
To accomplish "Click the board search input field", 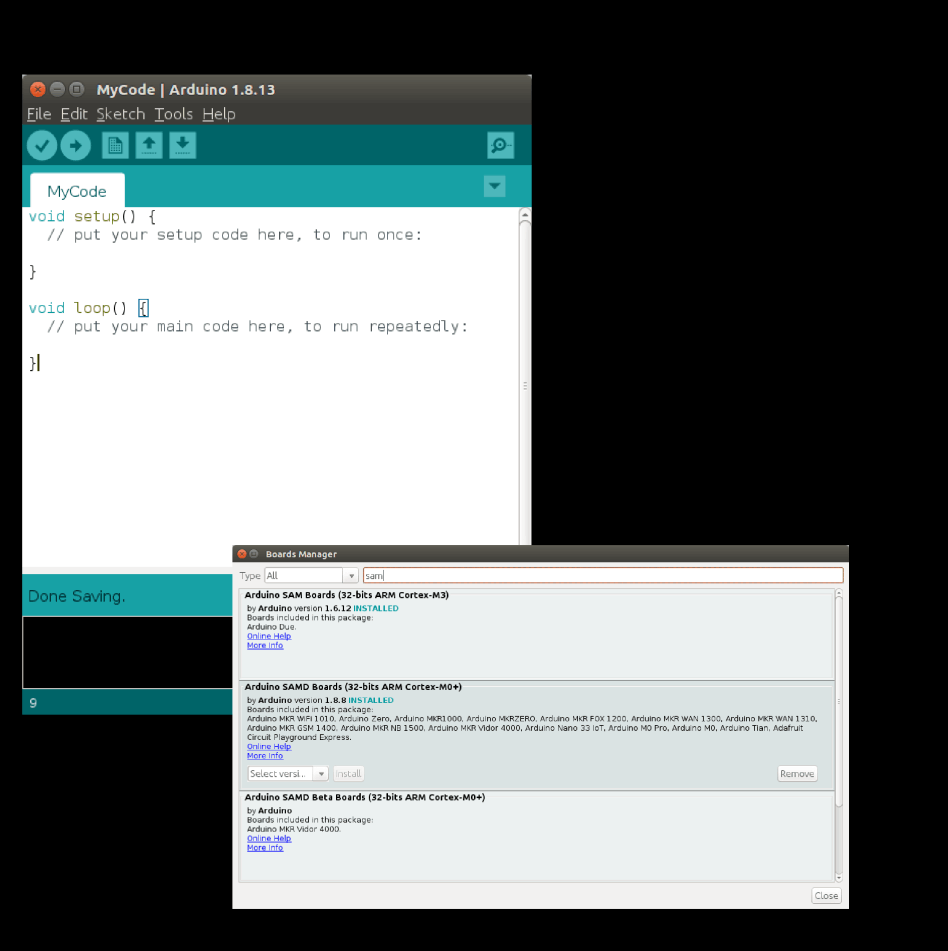I will (602, 576).
